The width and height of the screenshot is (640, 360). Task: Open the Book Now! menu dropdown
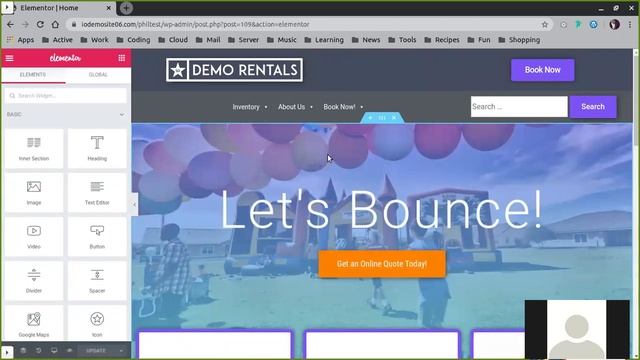coord(343,107)
